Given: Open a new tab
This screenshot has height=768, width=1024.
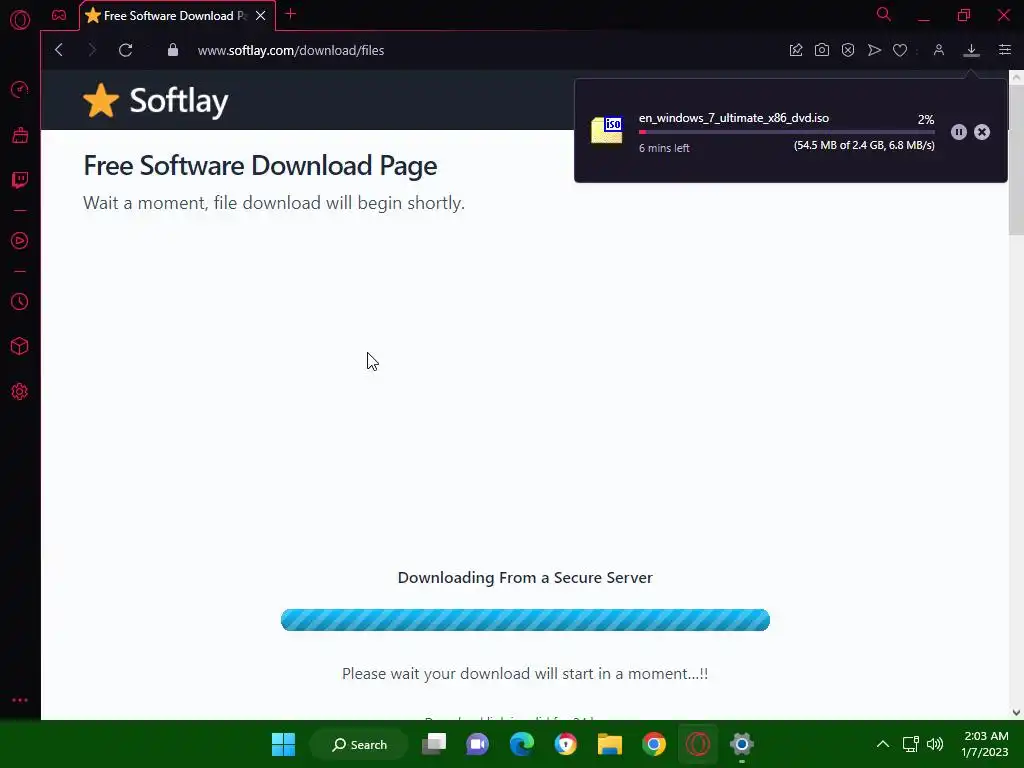Looking at the screenshot, I should click(291, 14).
